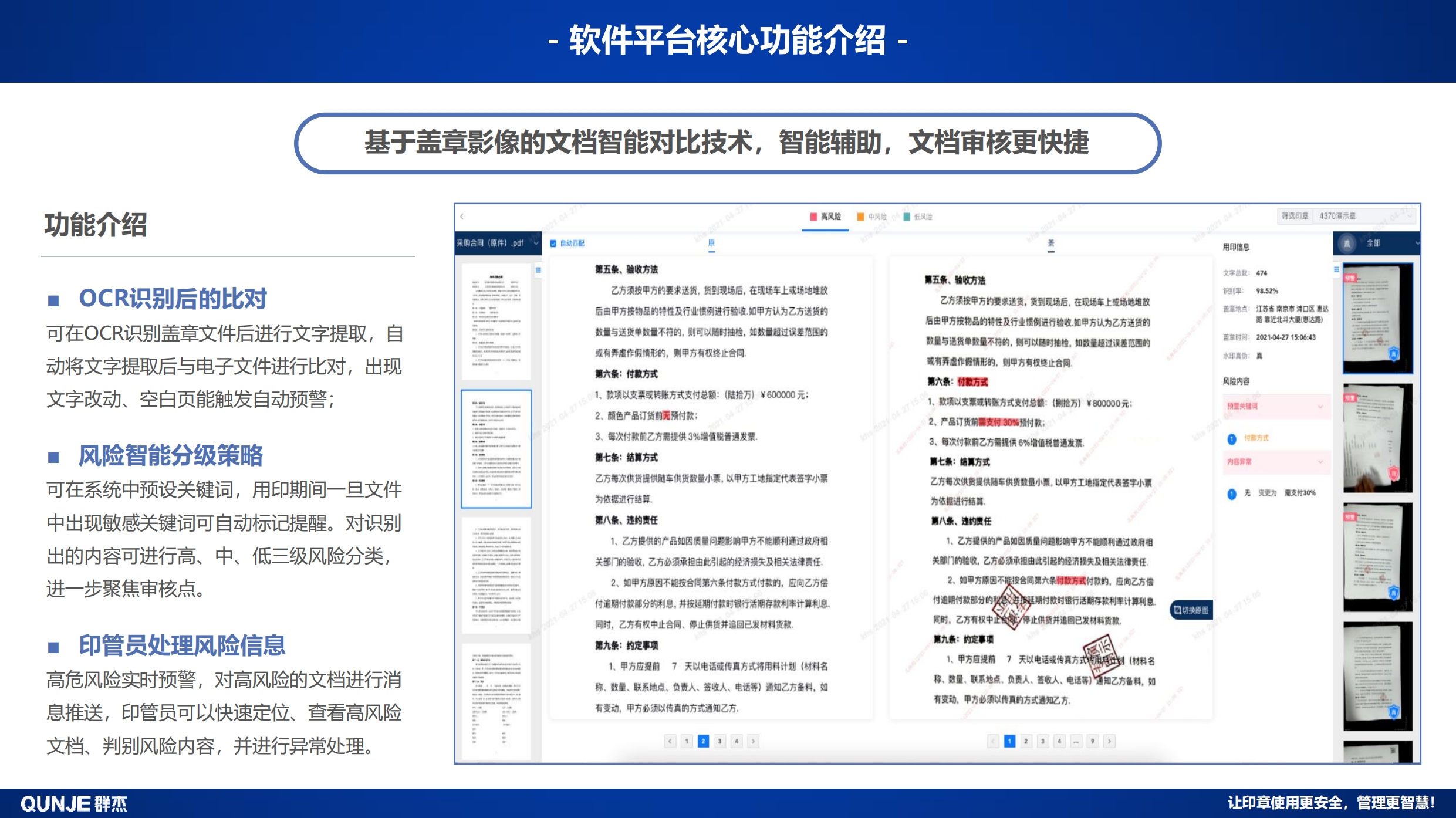The width and height of the screenshot is (1456, 818).
Task: Go to next page in right document pager
Action: coord(1109,741)
